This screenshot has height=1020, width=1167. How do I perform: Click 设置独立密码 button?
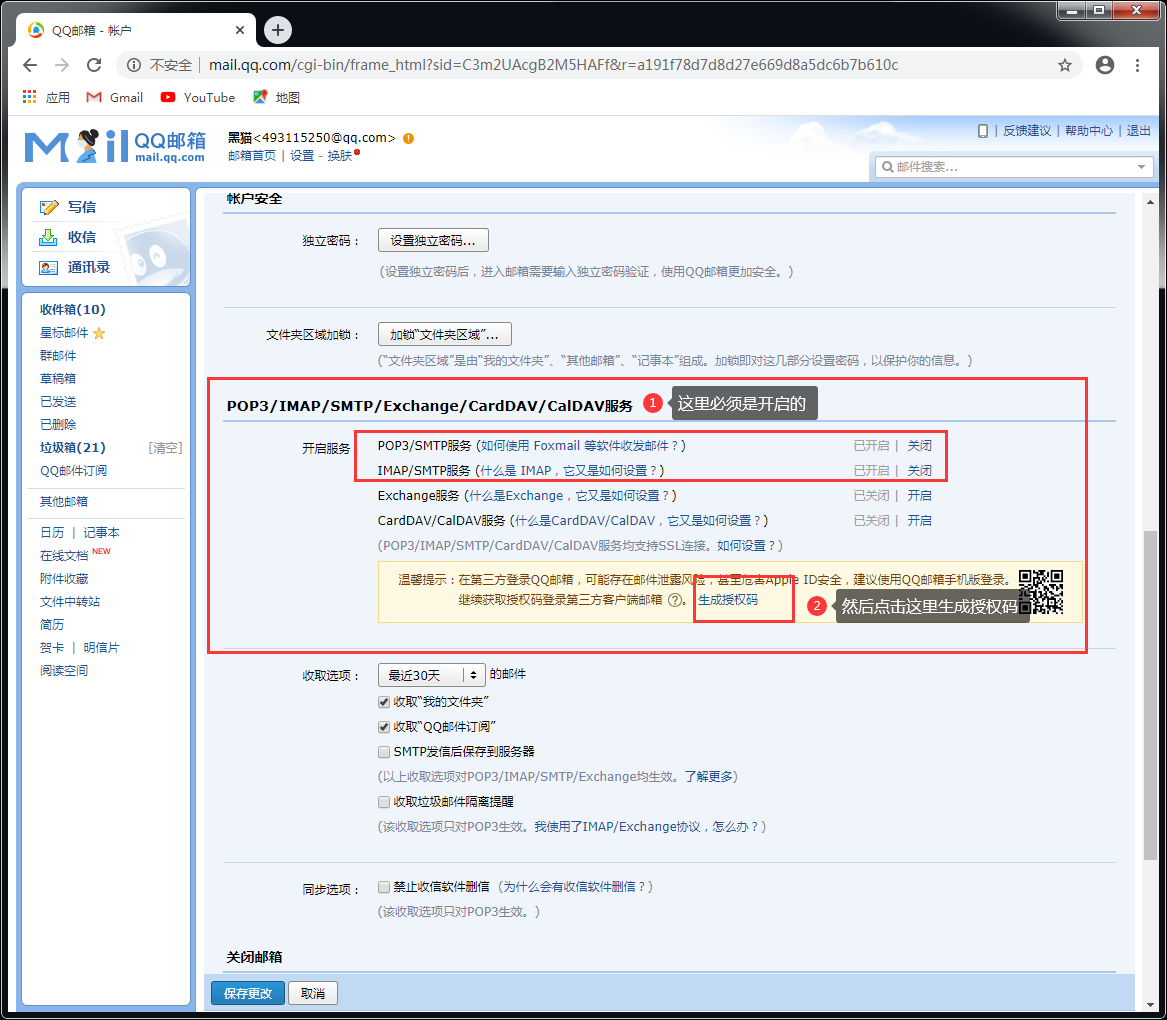tap(433, 240)
